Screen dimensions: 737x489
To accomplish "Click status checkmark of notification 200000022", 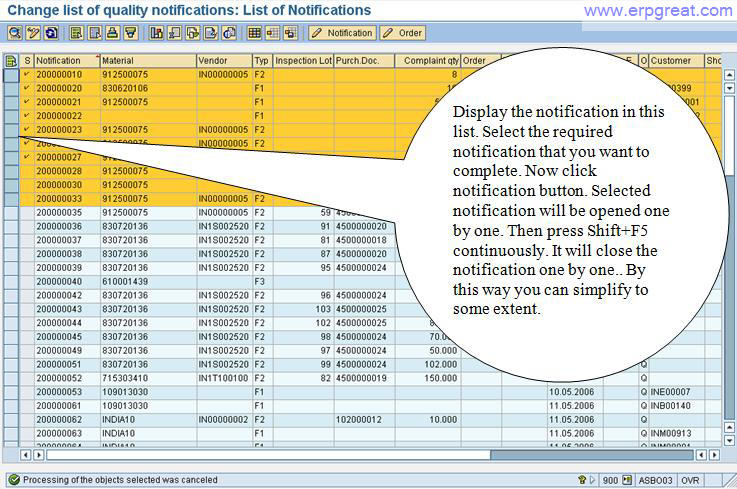I will [27, 116].
